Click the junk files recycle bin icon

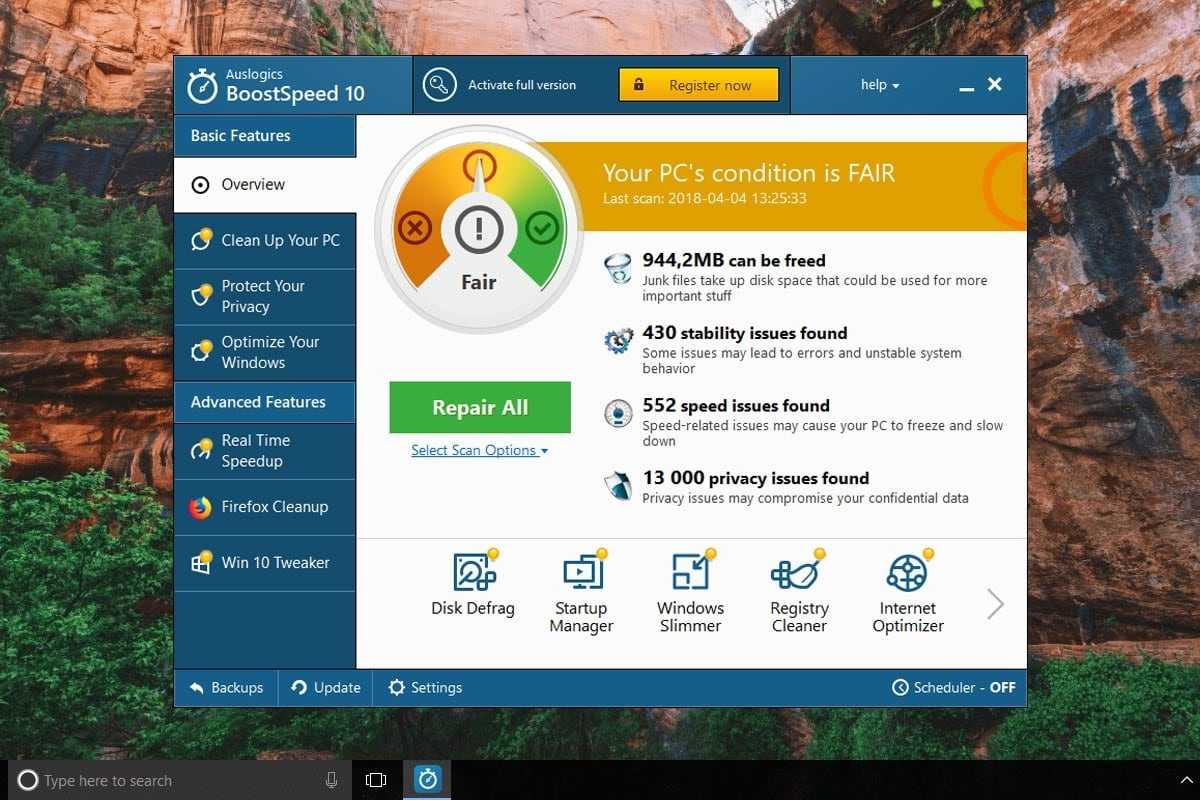(618, 269)
